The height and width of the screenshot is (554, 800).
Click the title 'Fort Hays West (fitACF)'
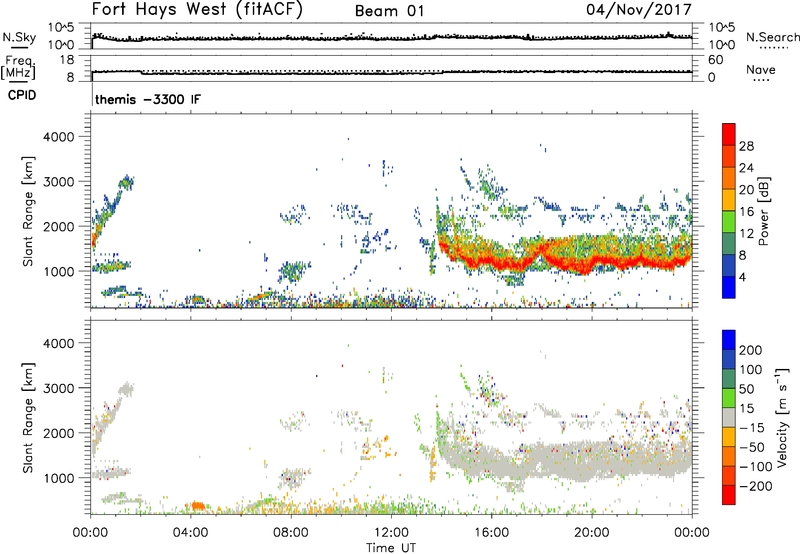(x=197, y=9)
